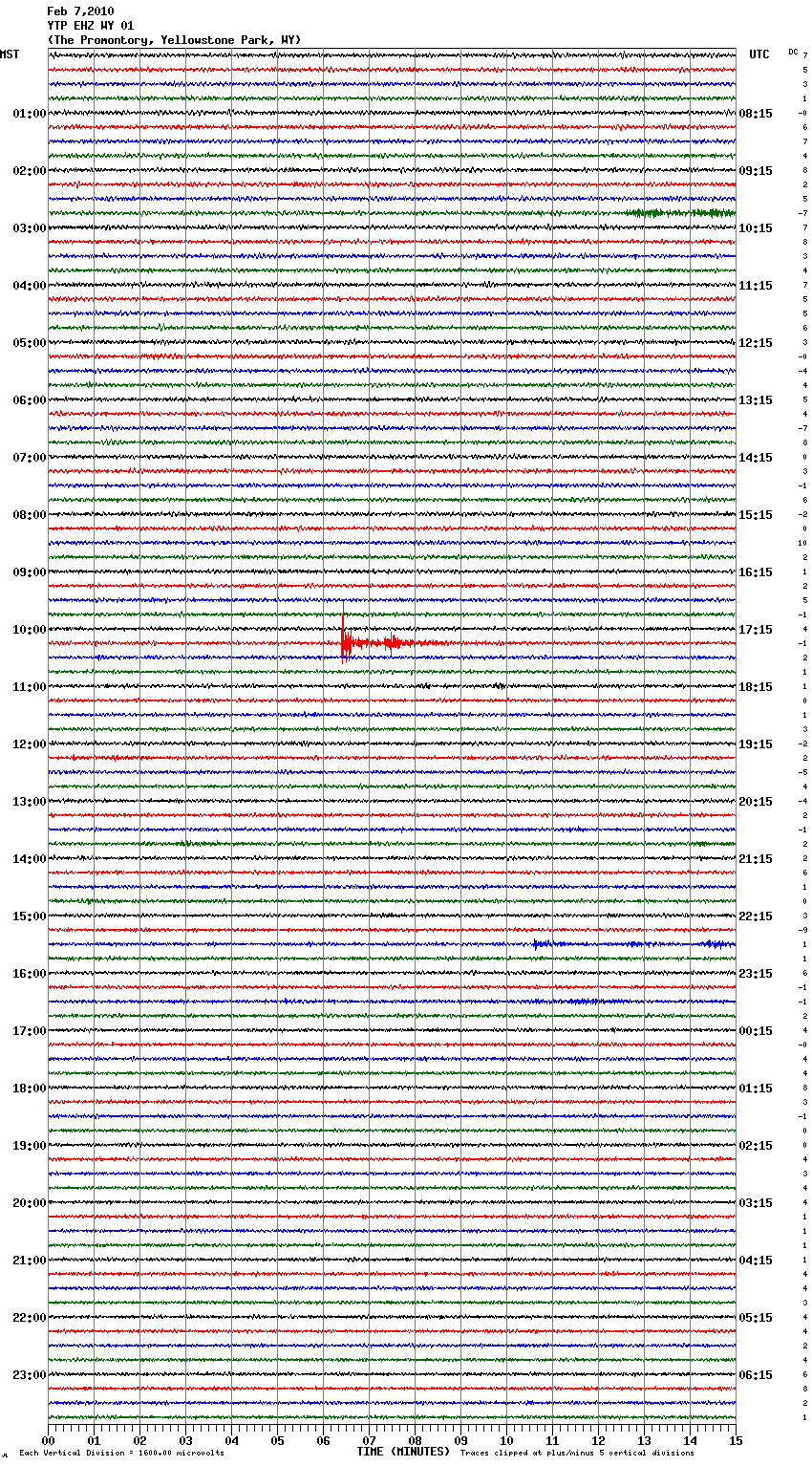Click the 15:15 UTC time label
This screenshot has height=1466, width=812.
756,515
